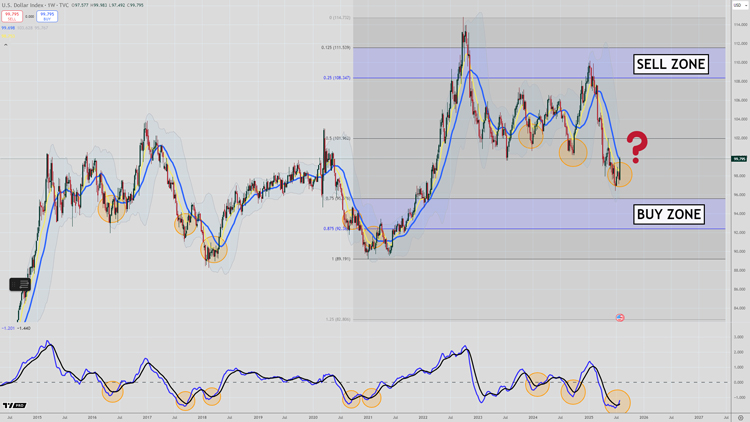Open the US flag economic event marker
The height and width of the screenshot is (422, 750).
(x=620, y=317)
